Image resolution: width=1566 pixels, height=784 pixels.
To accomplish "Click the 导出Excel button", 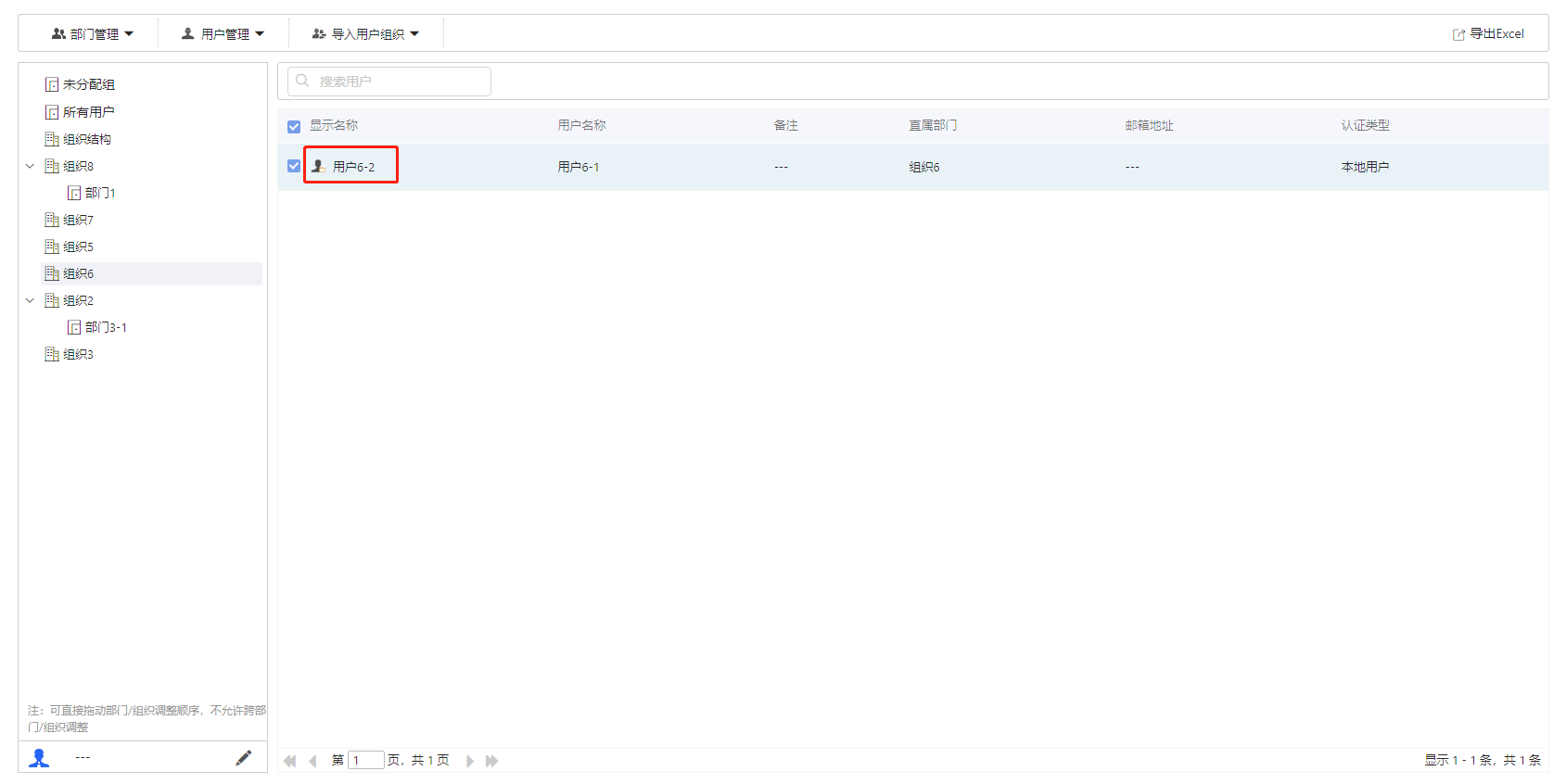I will (x=1488, y=34).
